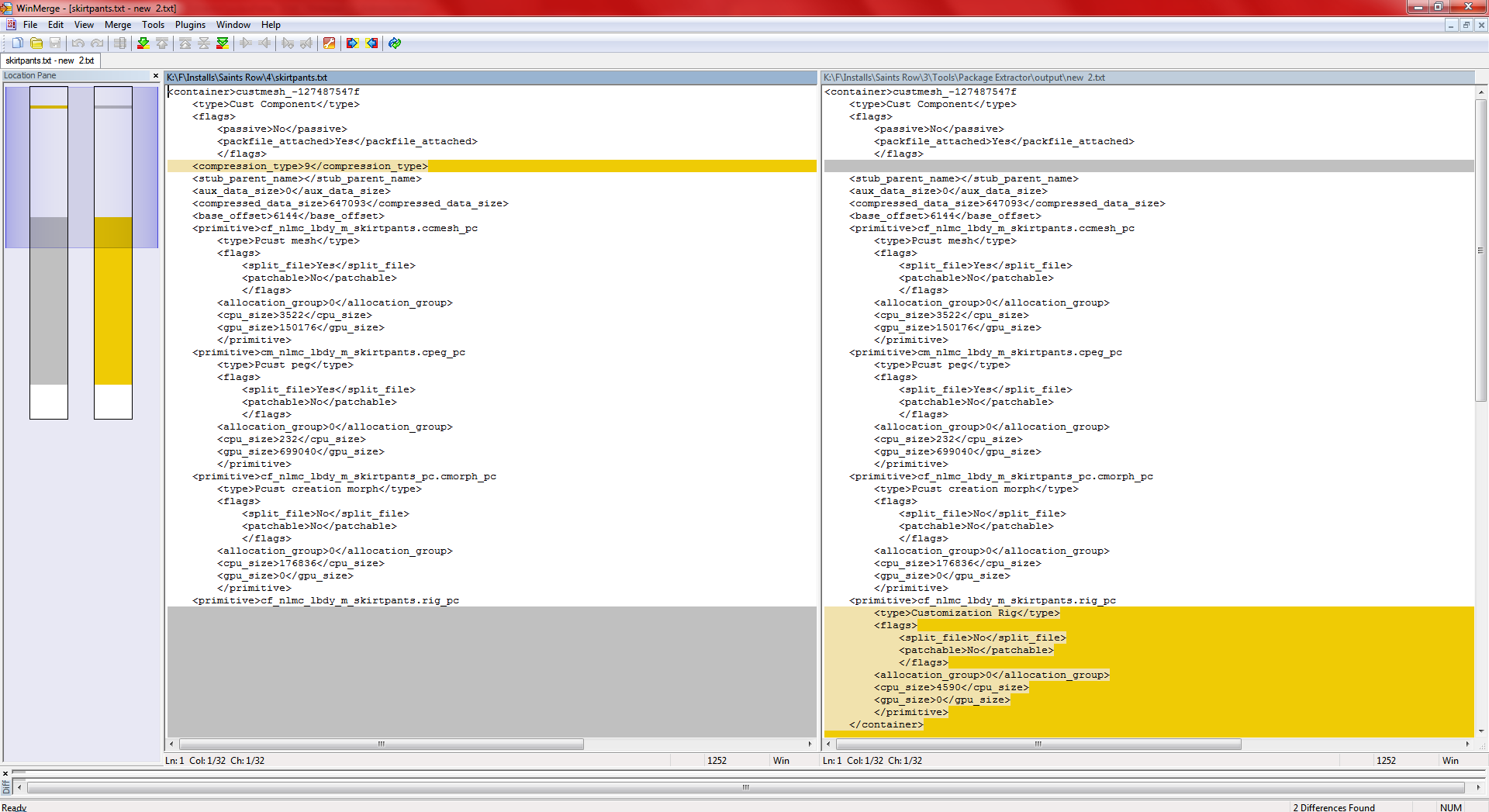
Task: Restore the inner document window
Action: click(x=1466, y=26)
